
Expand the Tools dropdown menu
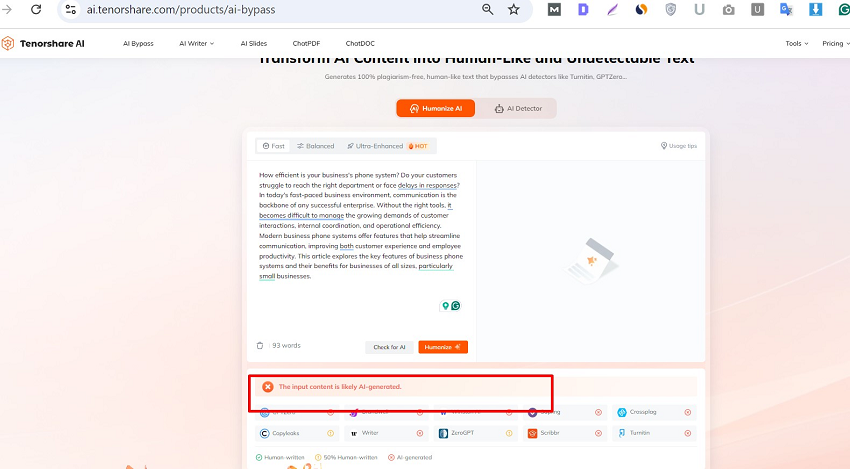click(x=797, y=43)
